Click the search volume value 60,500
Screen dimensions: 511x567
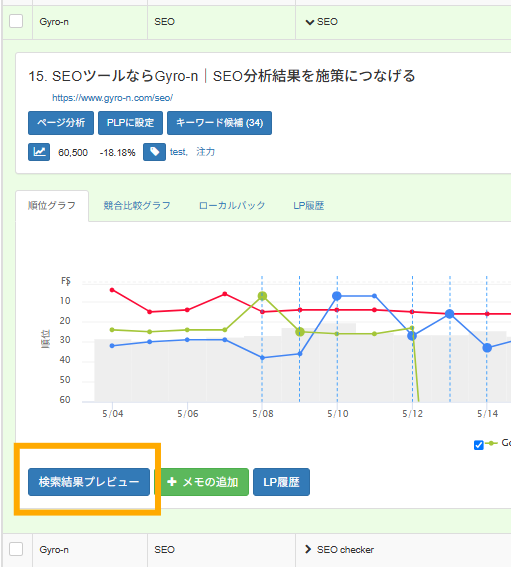pos(73,153)
